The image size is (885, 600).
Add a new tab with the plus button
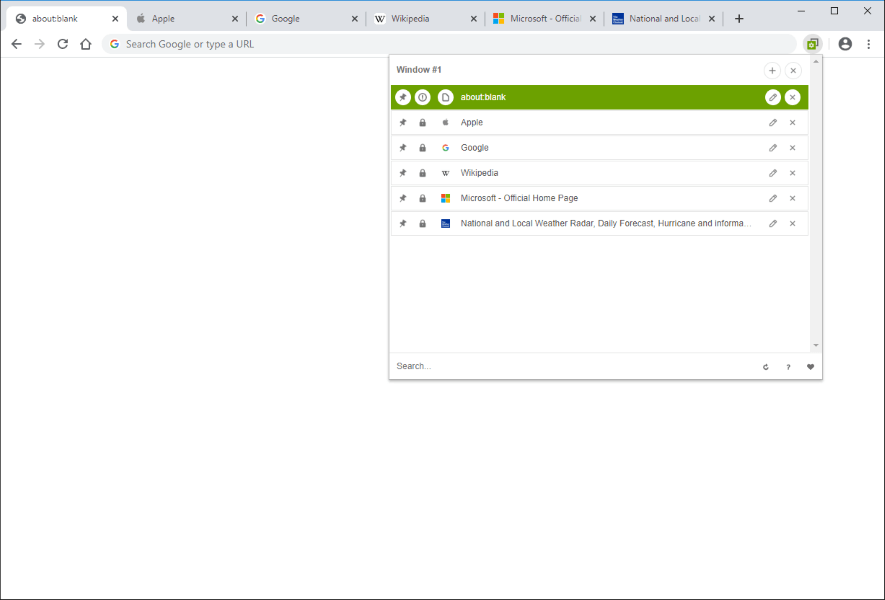coord(772,70)
